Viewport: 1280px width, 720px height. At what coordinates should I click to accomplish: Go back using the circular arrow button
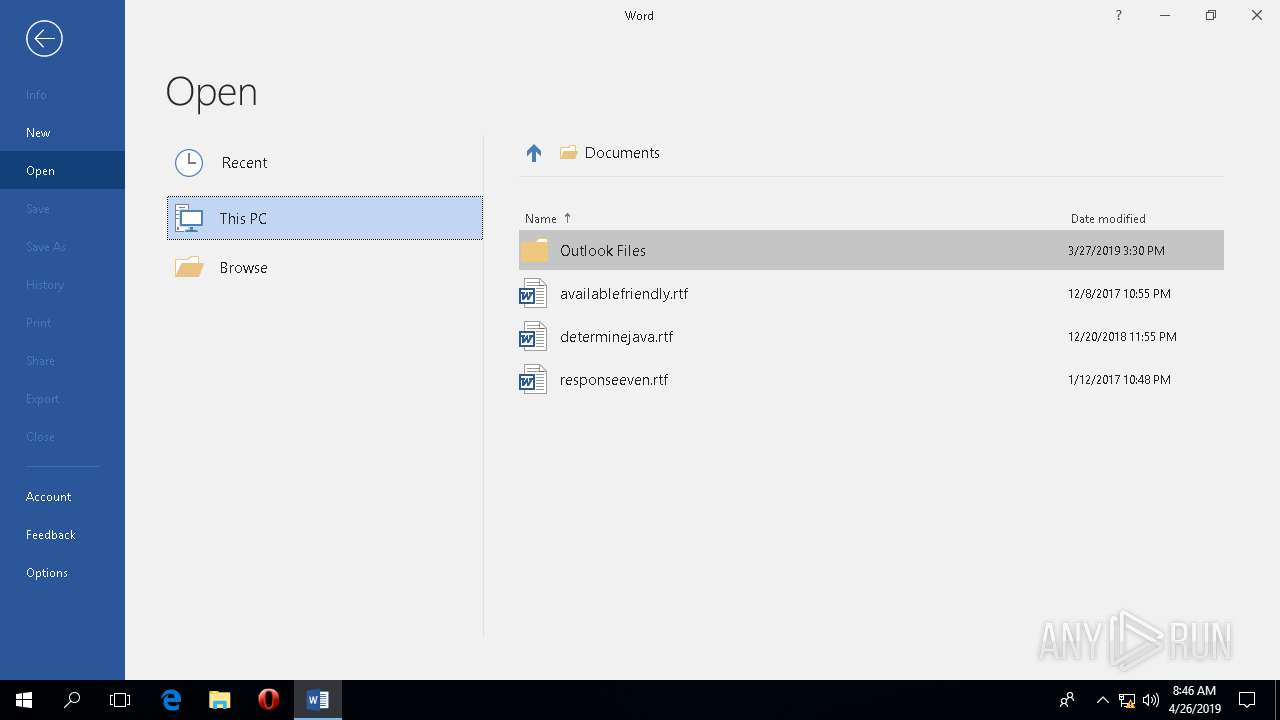(44, 39)
